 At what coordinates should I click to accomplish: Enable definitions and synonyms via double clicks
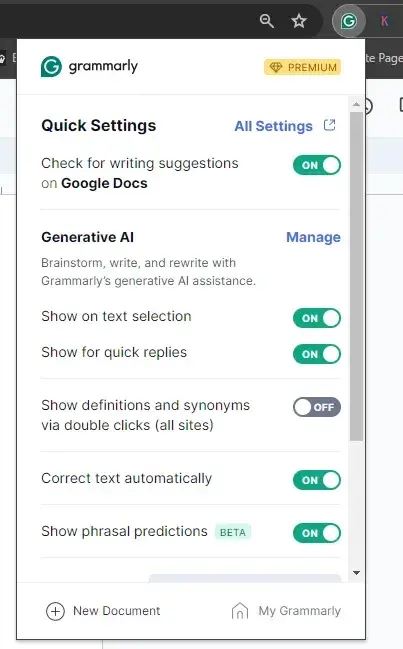click(317, 407)
